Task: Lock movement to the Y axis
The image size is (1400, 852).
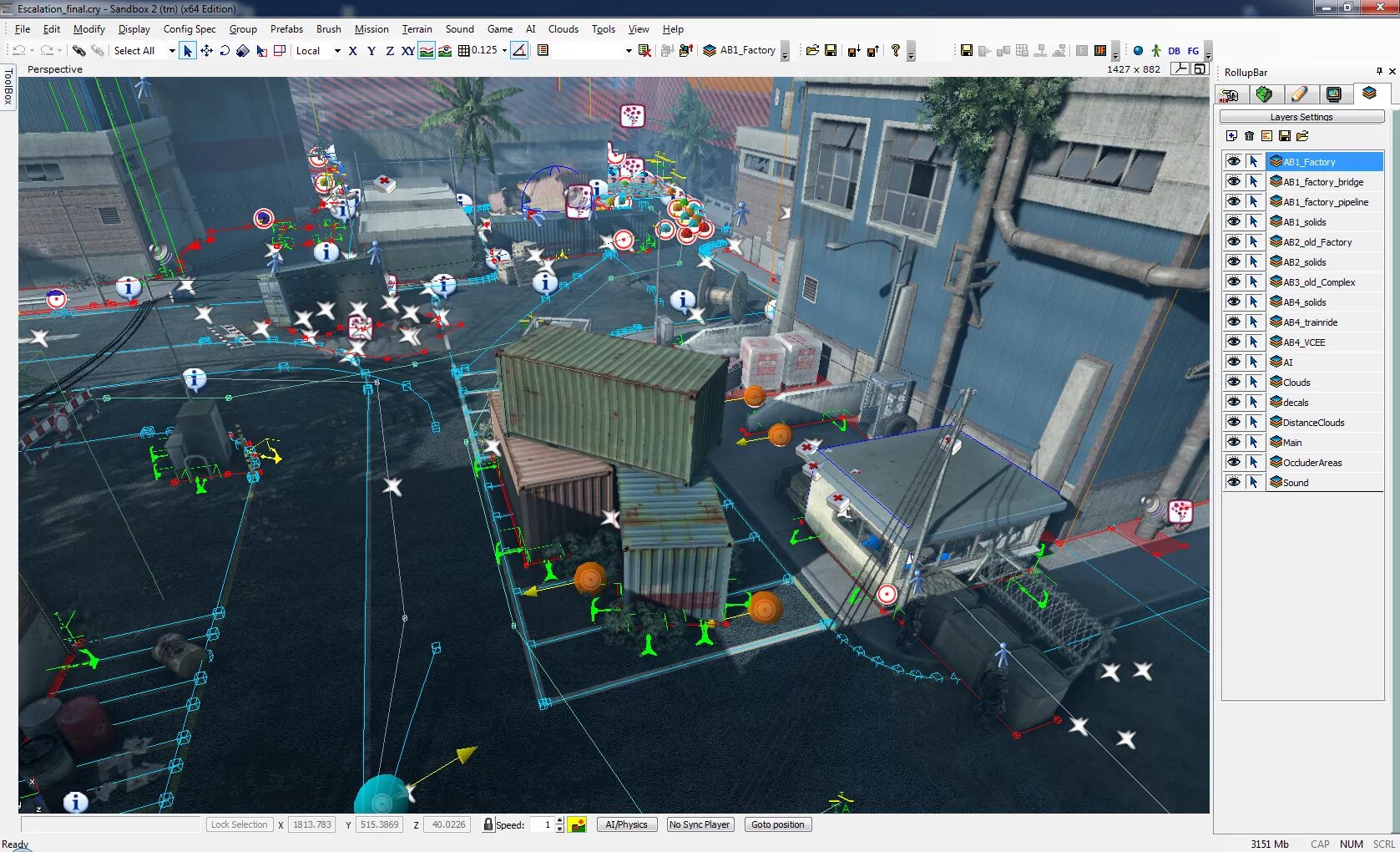Action: [x=371, y=50]
